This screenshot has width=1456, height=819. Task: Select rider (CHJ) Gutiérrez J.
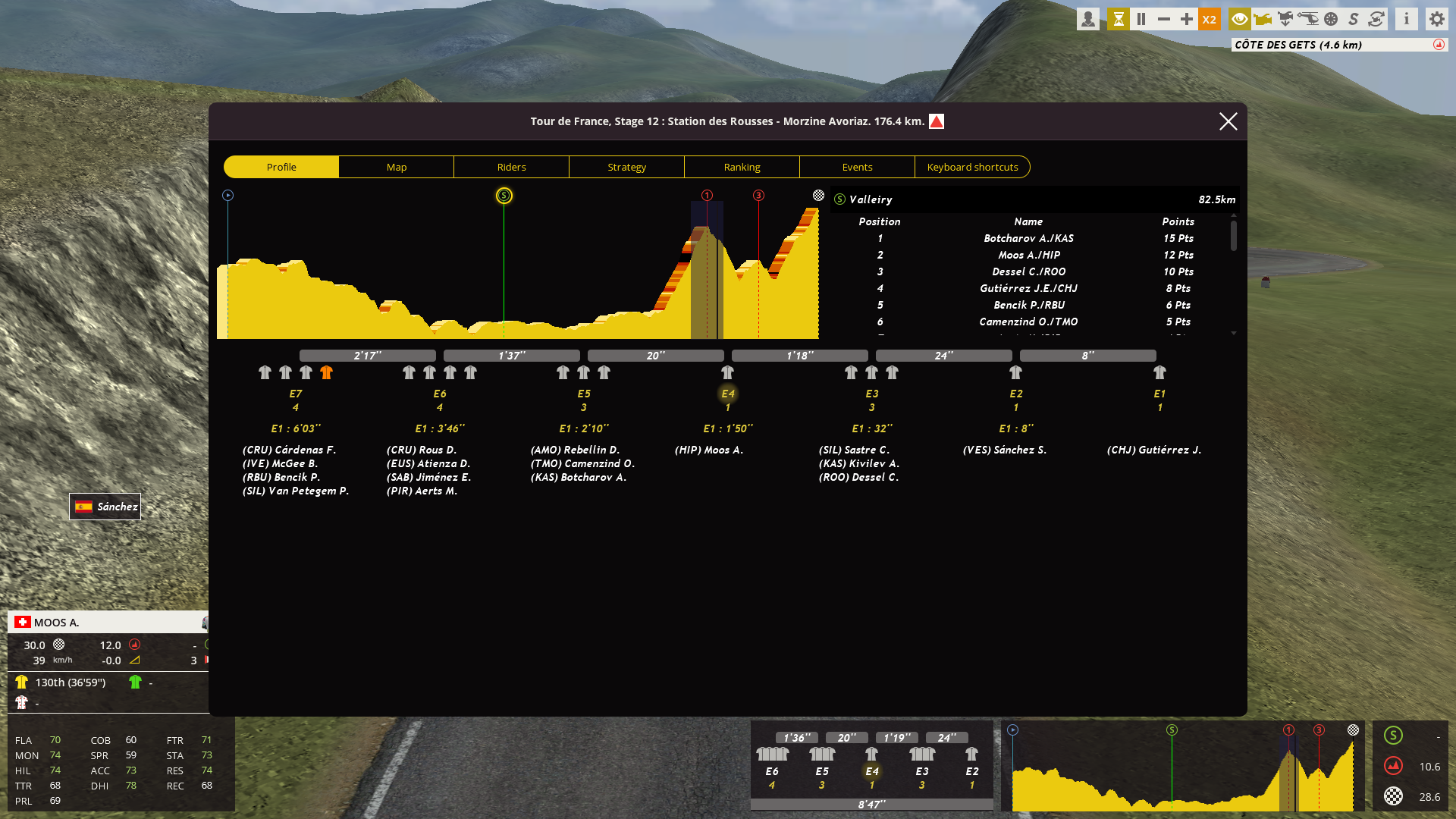click(x=1154, y=450)
